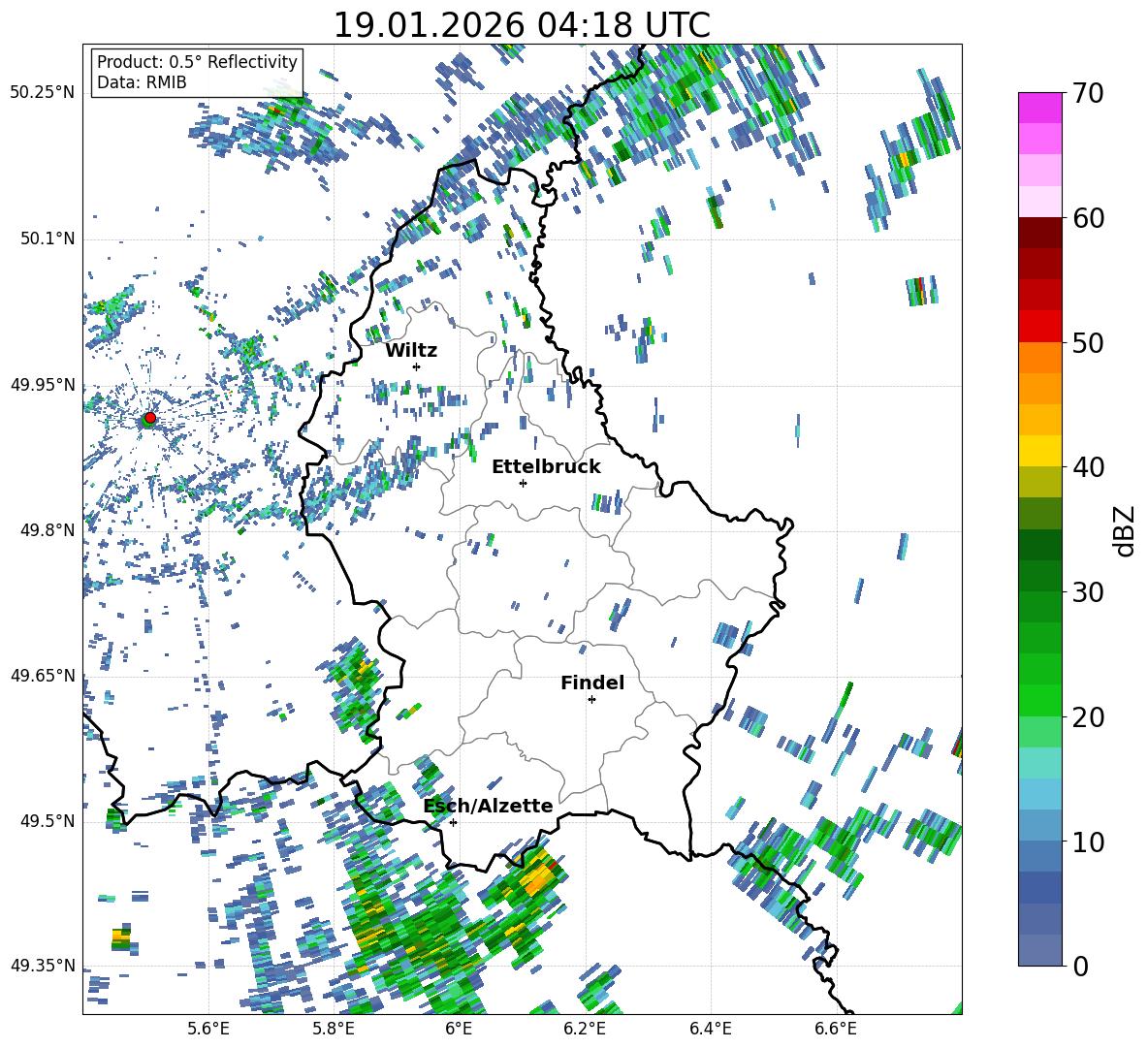Click the Wiltz station cross marker
Screen dimensions: 1148x1048
click(417, 366)
